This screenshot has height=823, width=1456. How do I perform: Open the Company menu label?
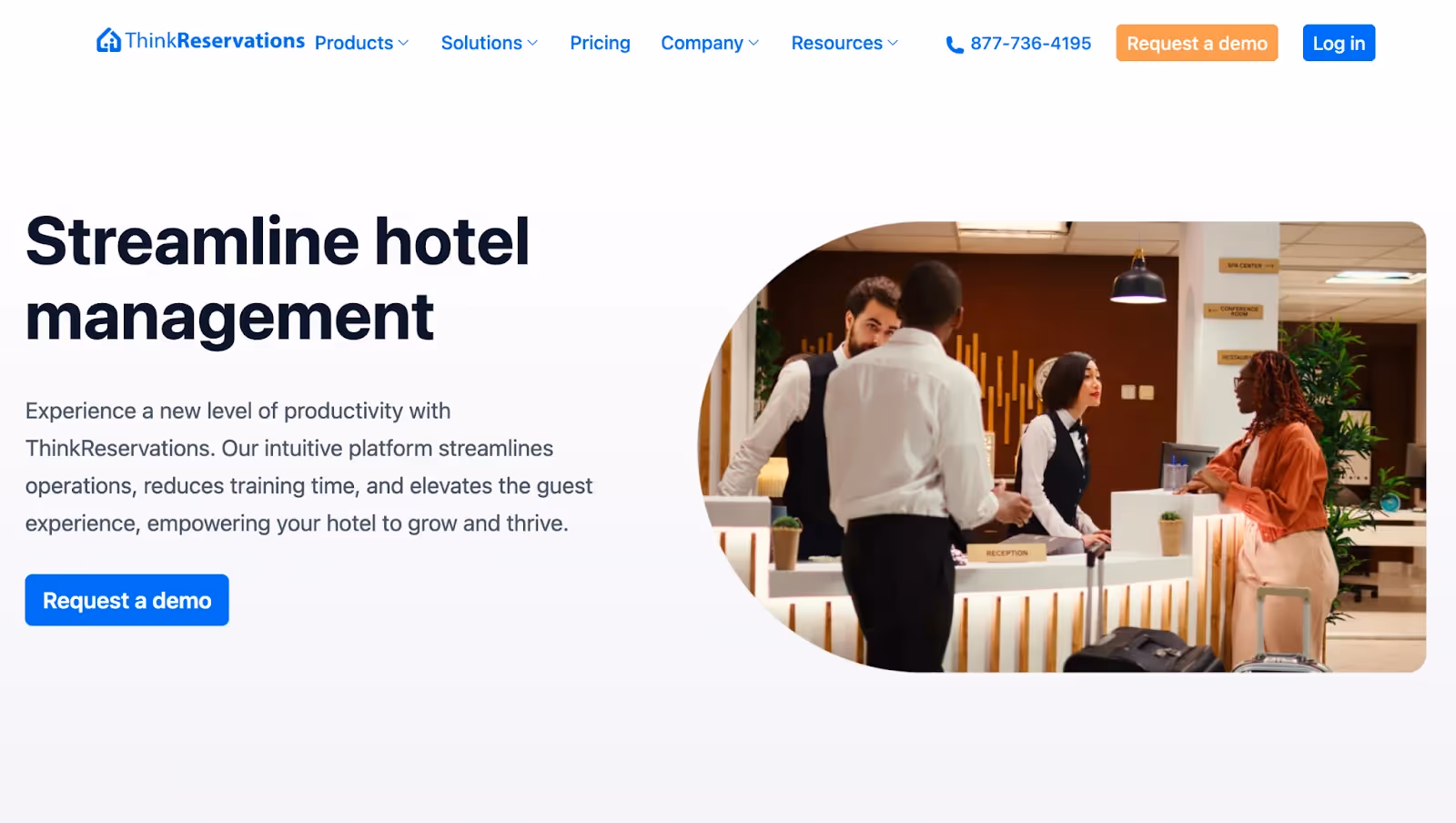coord(702,43)
